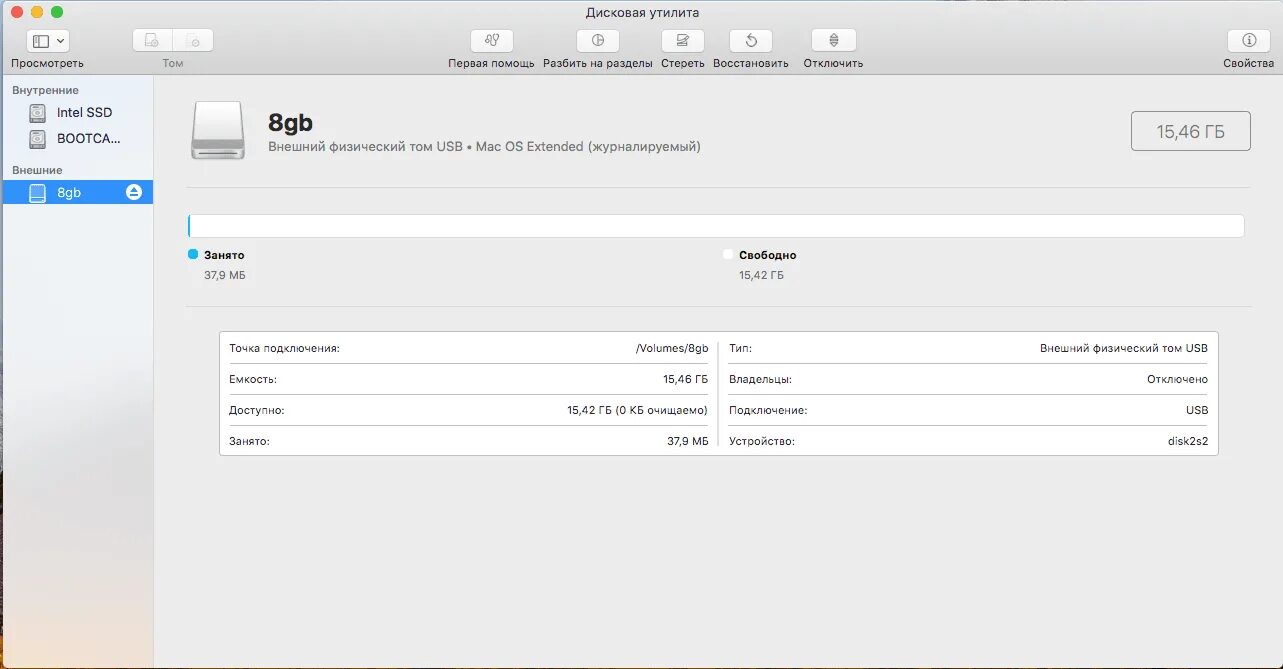
Task: Click the Unmount toolbar icon
Action: coord(834,41)
